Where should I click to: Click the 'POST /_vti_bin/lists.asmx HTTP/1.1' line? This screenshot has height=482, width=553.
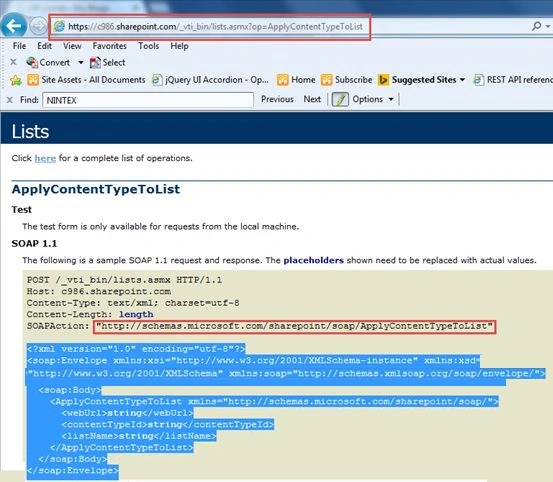[124, 280]
